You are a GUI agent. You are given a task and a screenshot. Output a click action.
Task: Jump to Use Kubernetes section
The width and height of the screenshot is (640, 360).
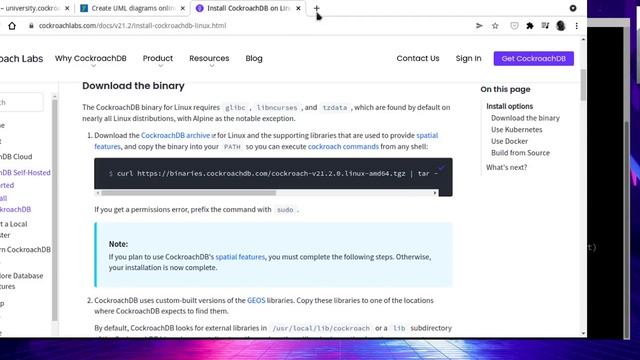point(517,129)
